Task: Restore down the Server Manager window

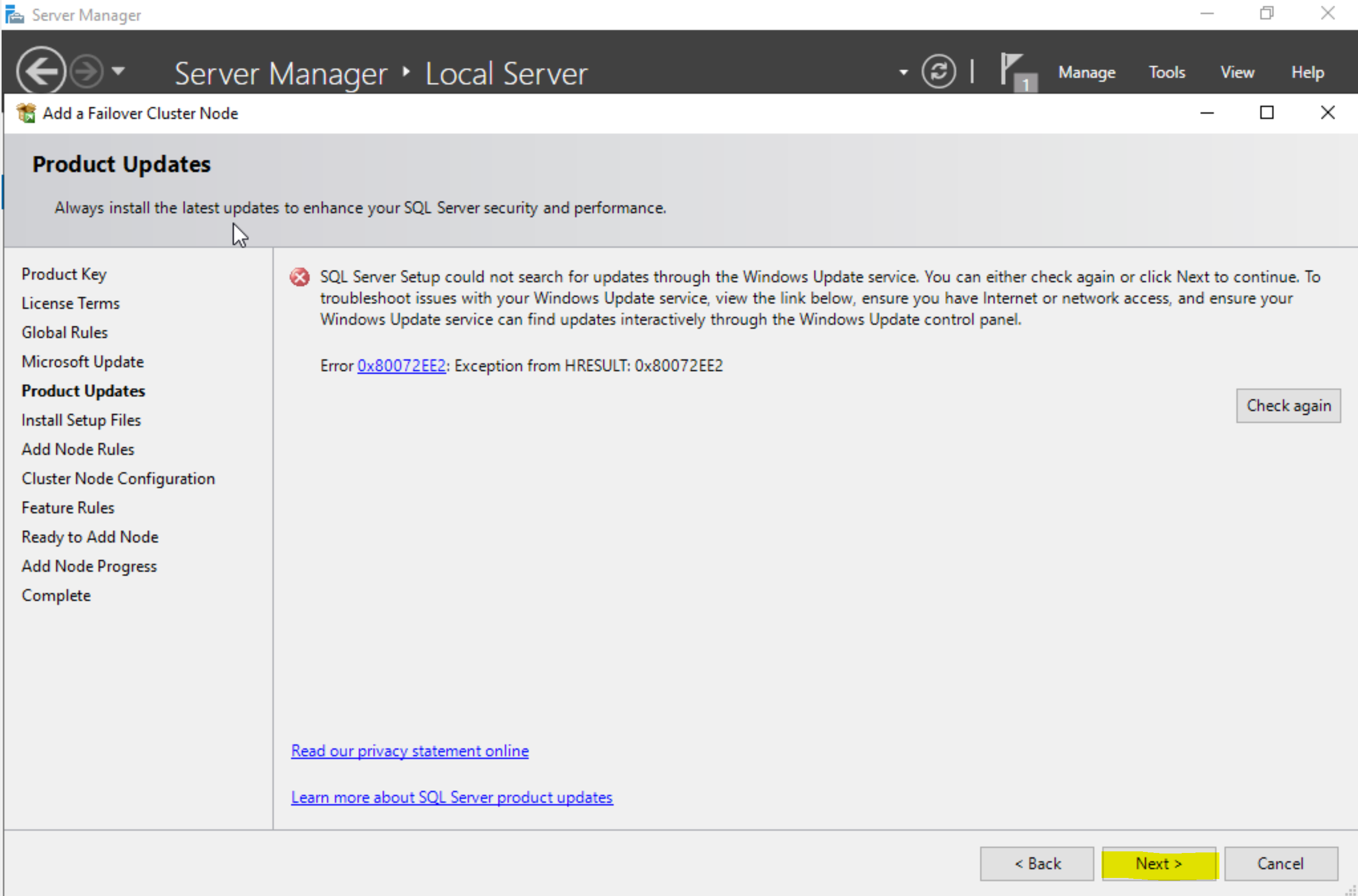Action: [x=1267, y=13]
